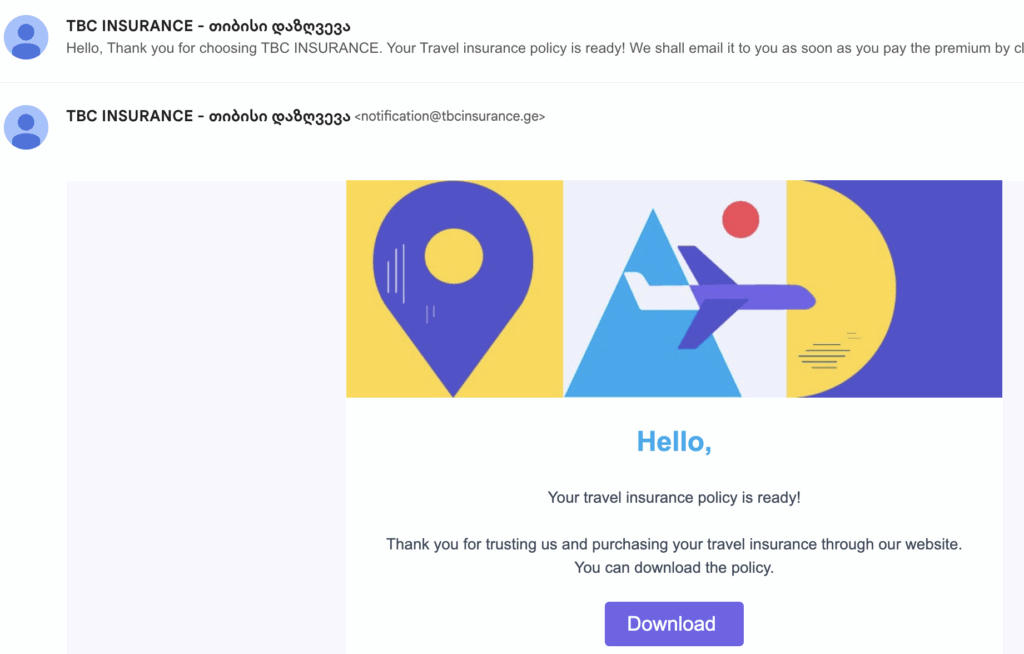Click the yellow semicircle graphic in banner
Image resolution: width=1024 pixels, height=654 pixels.
pyautogui.click(x=841, y=289)
